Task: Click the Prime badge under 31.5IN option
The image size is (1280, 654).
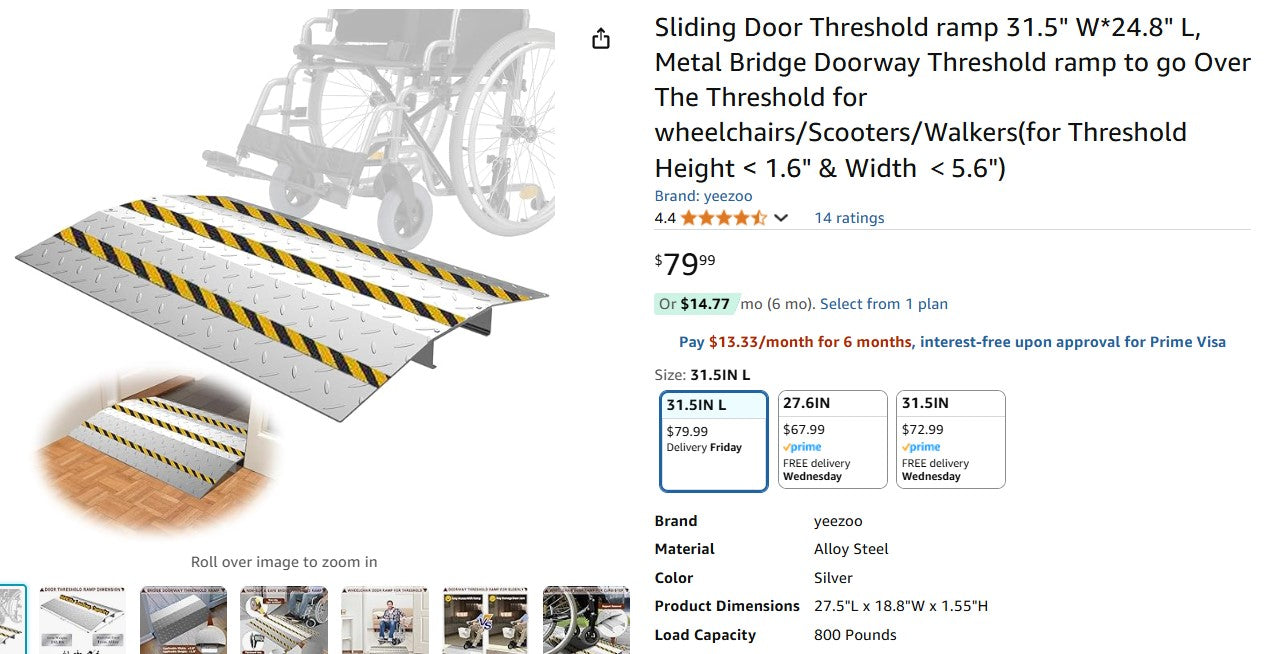Action: coord(920,447)
